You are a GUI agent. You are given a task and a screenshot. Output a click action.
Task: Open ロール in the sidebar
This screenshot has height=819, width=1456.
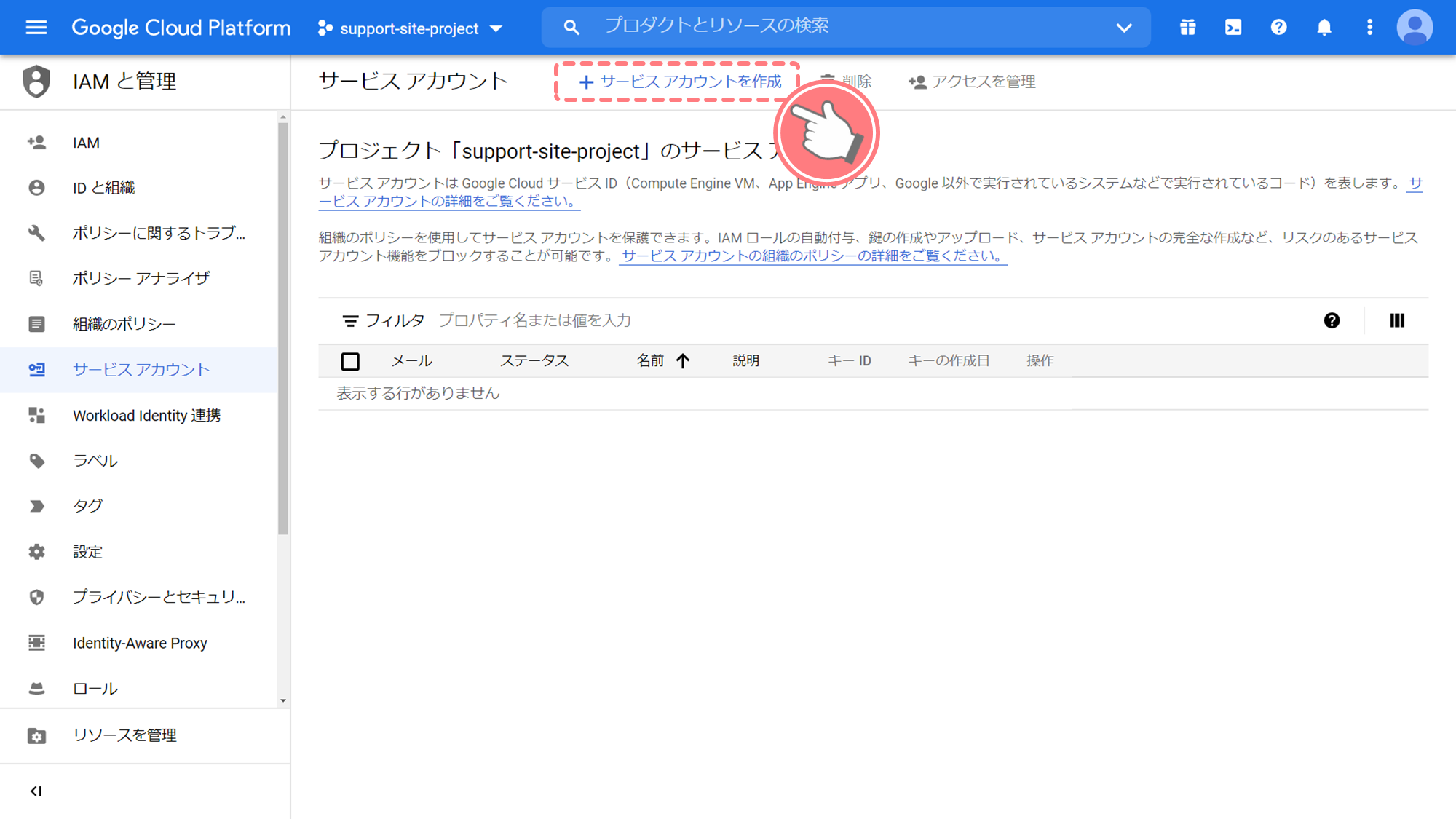pos(138,688)
